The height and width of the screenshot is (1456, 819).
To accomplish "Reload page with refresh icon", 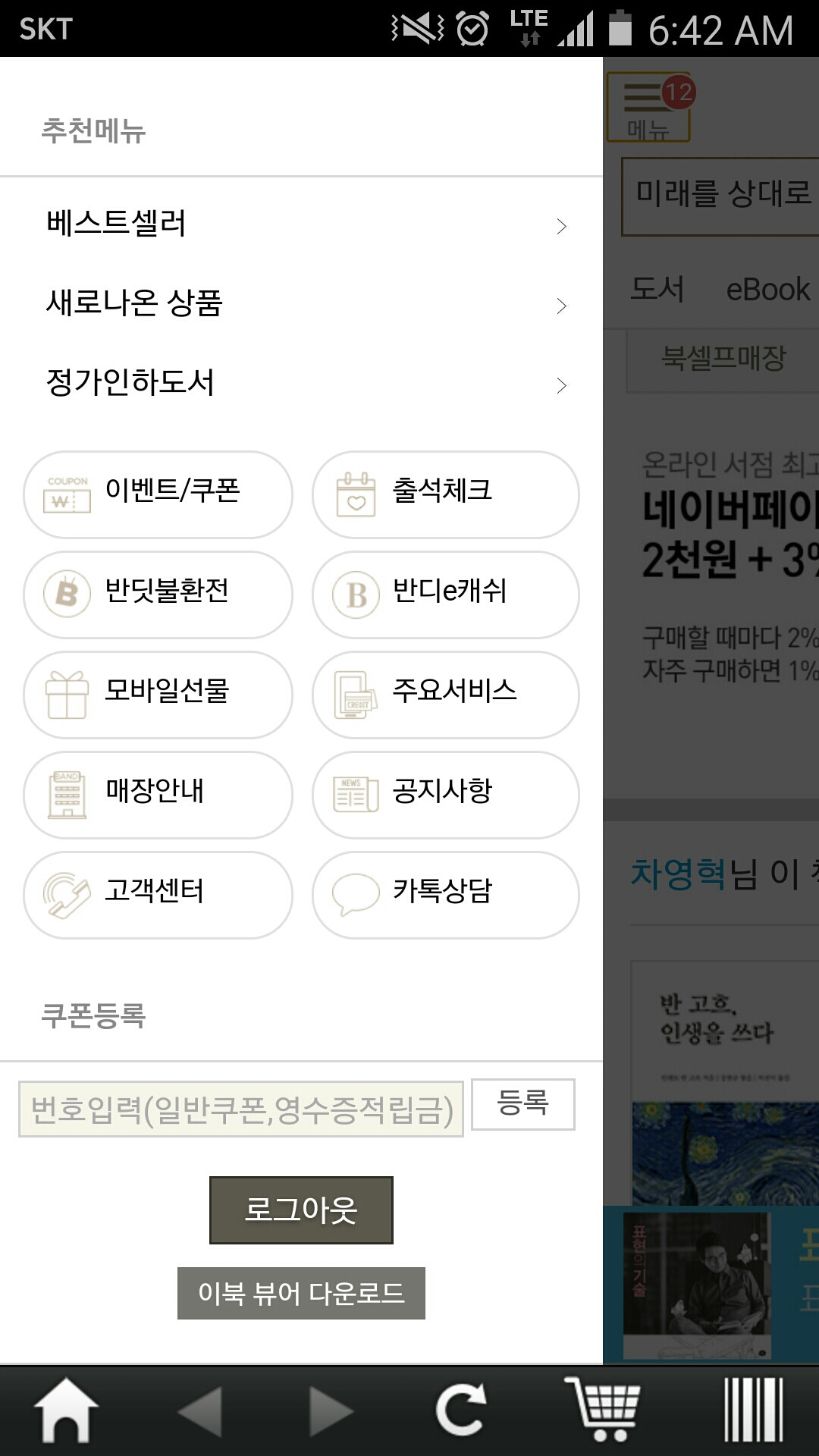I will tap(461, 1410).
